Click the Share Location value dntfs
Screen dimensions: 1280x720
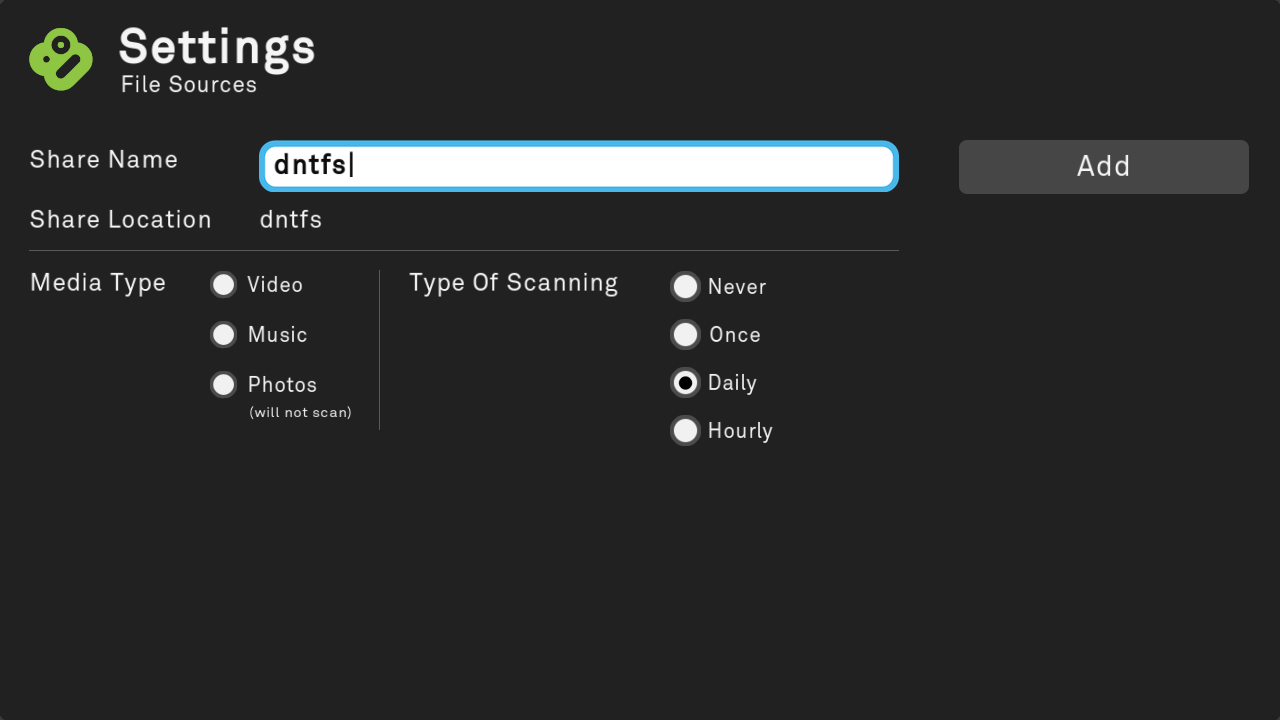click(x=291, y=220)
